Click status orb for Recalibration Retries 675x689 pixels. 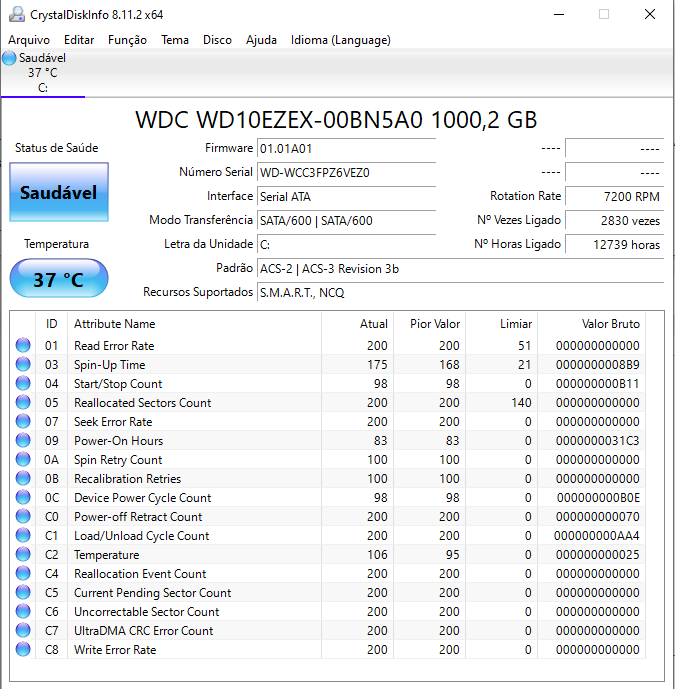(23, 478)
